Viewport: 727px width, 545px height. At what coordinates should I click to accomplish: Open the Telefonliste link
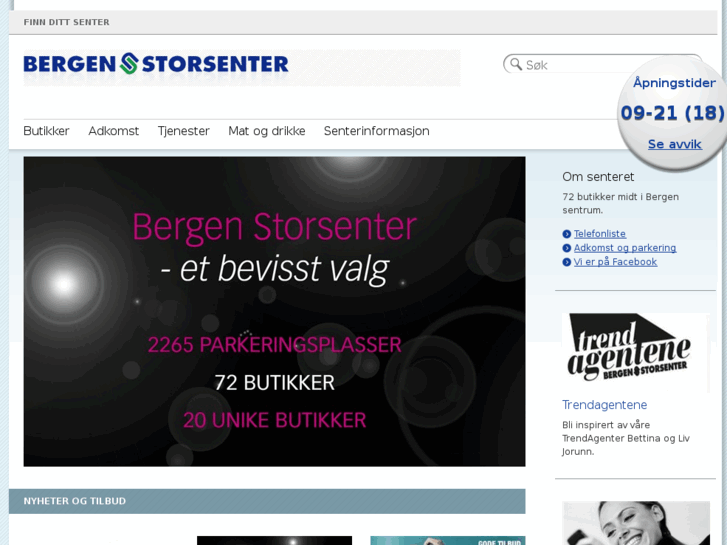600,234
